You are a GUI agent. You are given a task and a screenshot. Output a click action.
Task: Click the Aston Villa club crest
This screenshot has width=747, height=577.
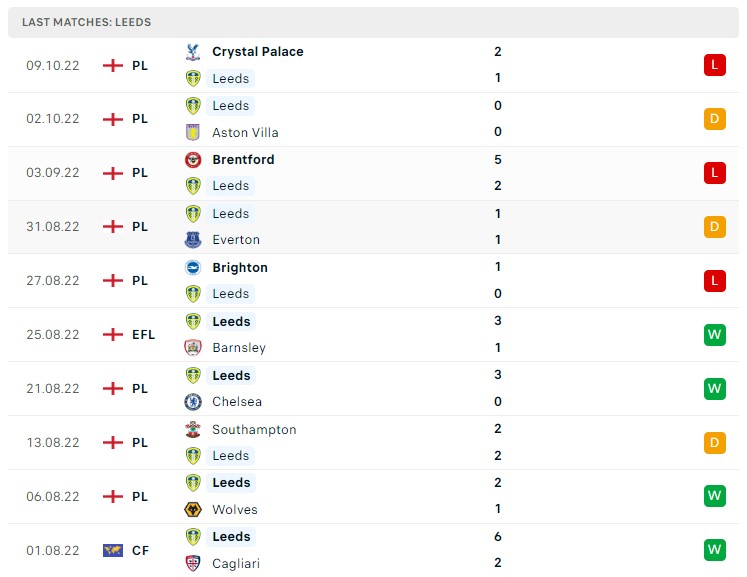coord(193,132)
